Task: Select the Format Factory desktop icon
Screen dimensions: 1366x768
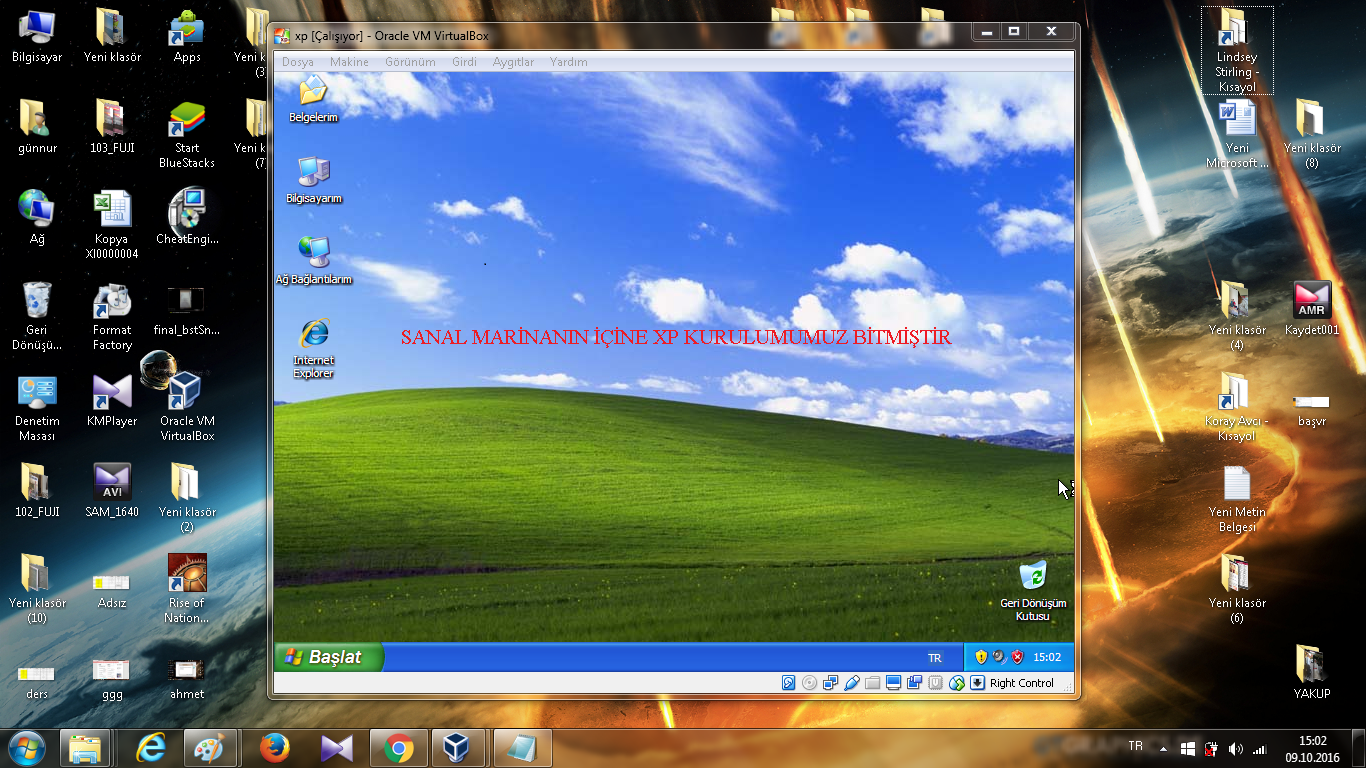Action: 112,316
